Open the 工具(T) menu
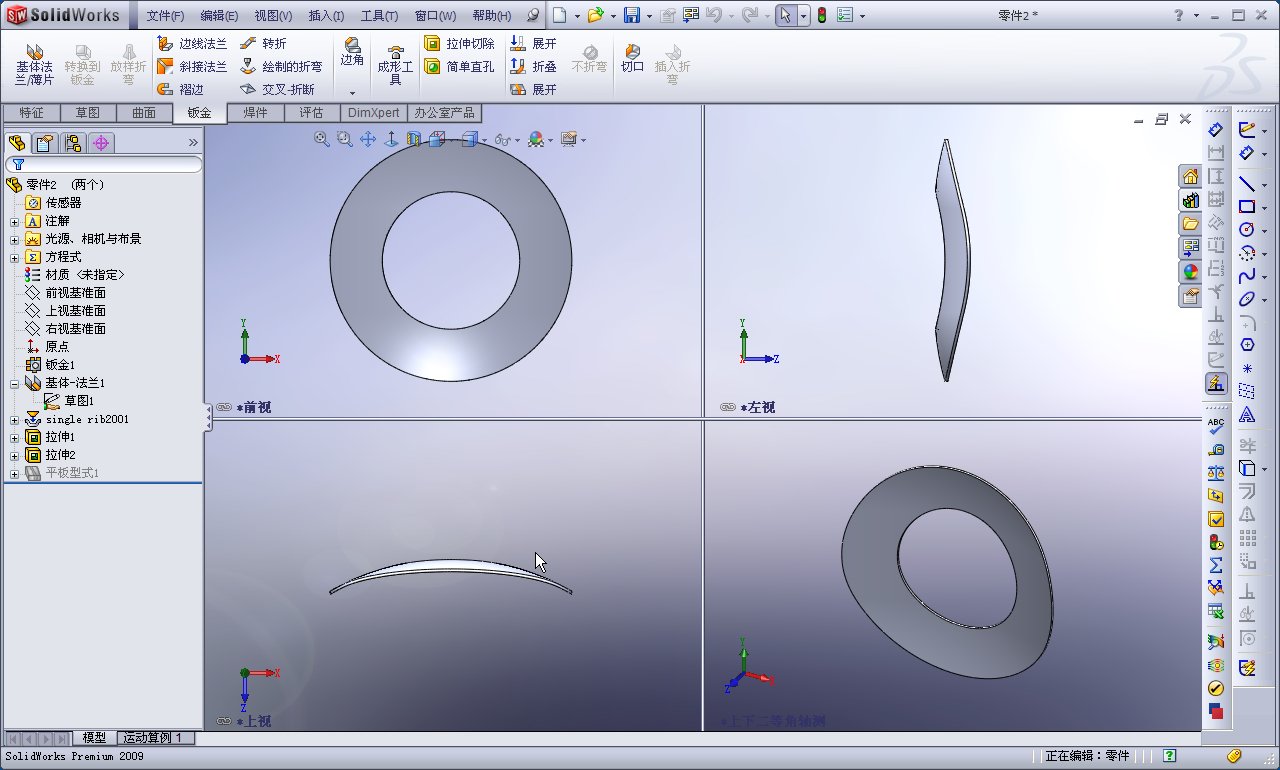The image size is (1280, 770). tap(379, 16)
